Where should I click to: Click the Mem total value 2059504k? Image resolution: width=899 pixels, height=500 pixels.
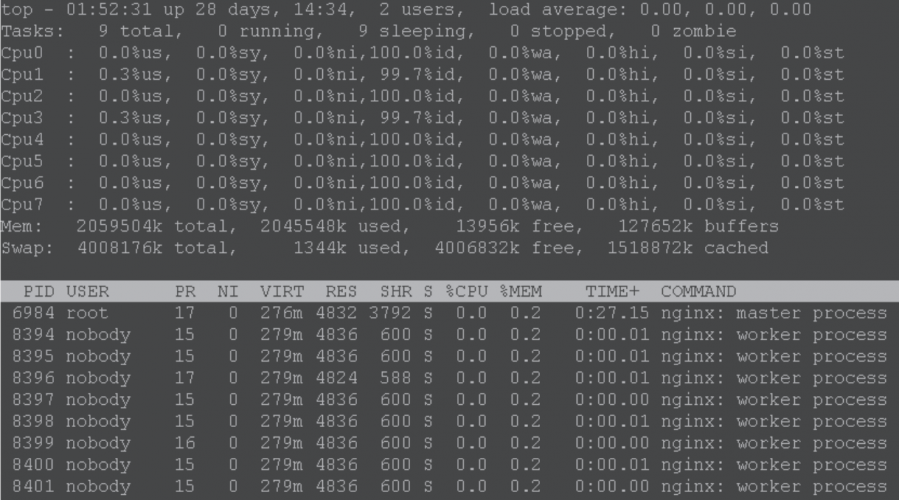click(120, 226)
